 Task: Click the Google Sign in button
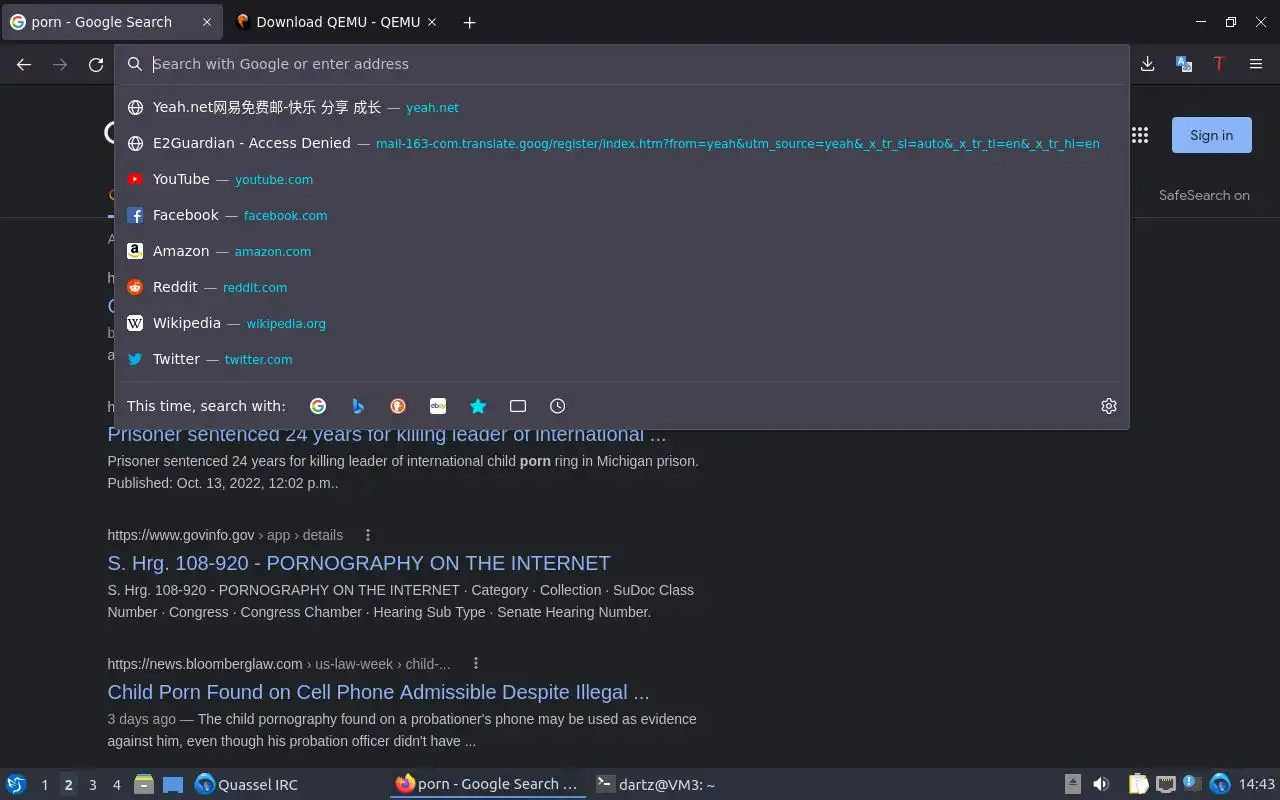pyautogui.click(x=1211, y=135)
